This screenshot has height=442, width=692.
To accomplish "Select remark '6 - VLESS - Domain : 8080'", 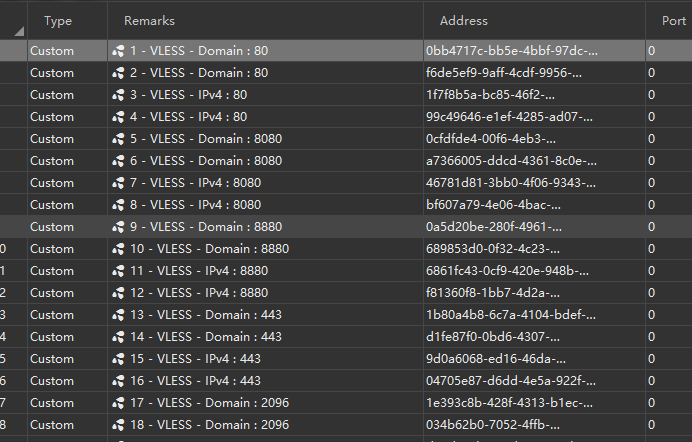I will pyautogui.click(x=206, y=161).
